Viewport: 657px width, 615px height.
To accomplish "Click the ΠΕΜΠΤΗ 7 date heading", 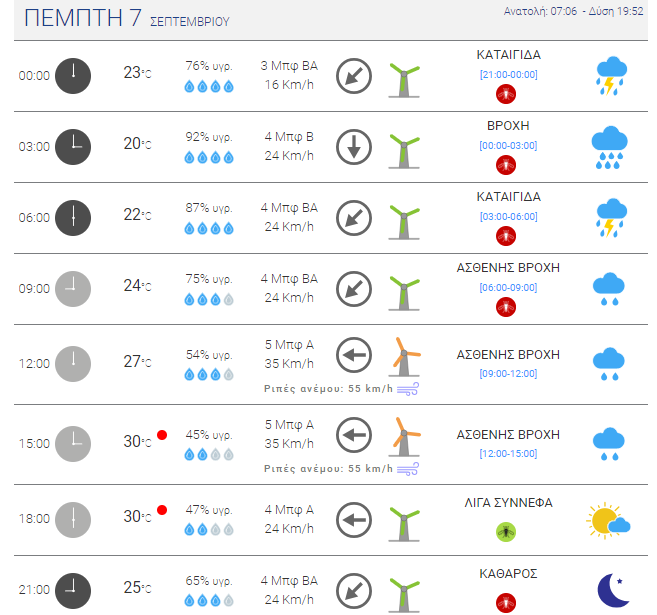I will click(x=83, y=18).
